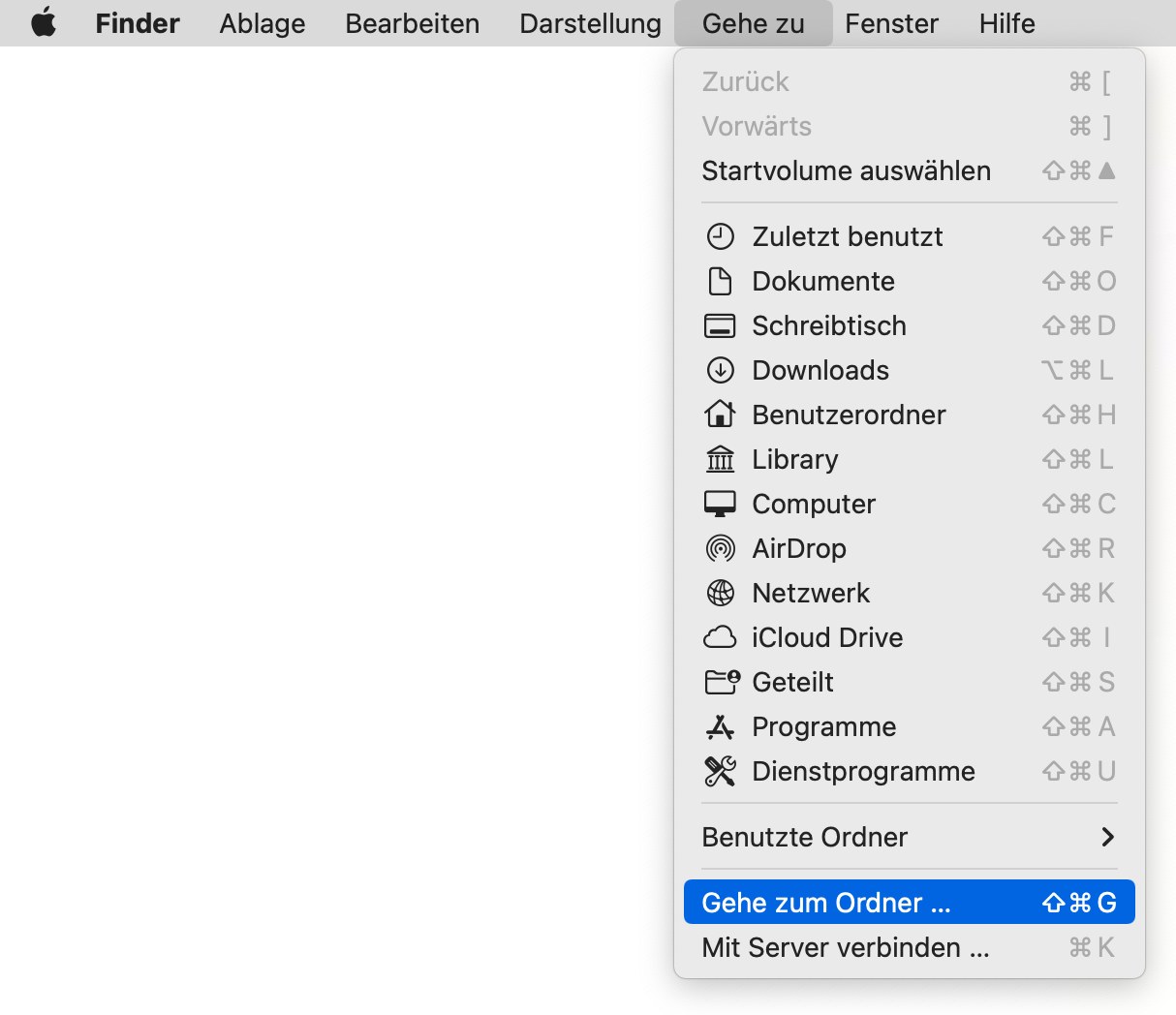Screen dimensions: 1176x1015
Task: Select Gehe zum Ordner ...
Action: [822, 902]
